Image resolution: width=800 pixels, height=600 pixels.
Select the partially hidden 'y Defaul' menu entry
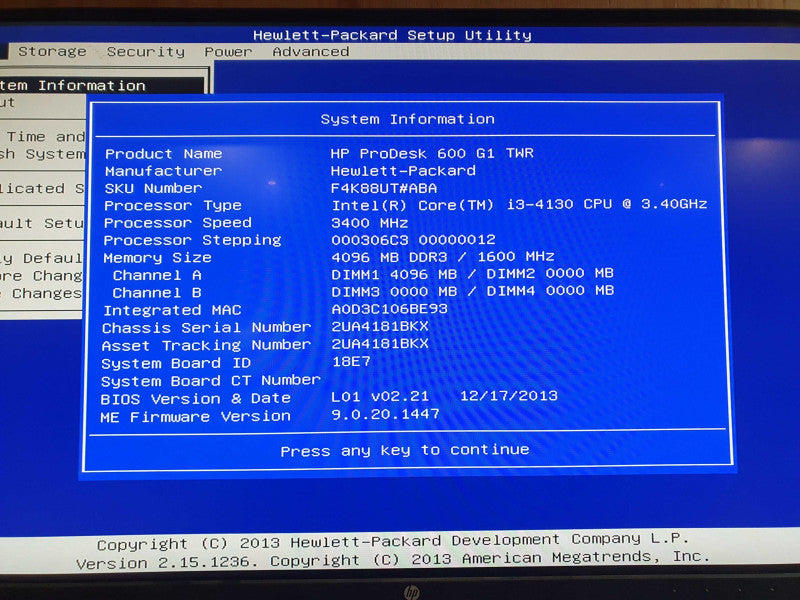[41, 258]
